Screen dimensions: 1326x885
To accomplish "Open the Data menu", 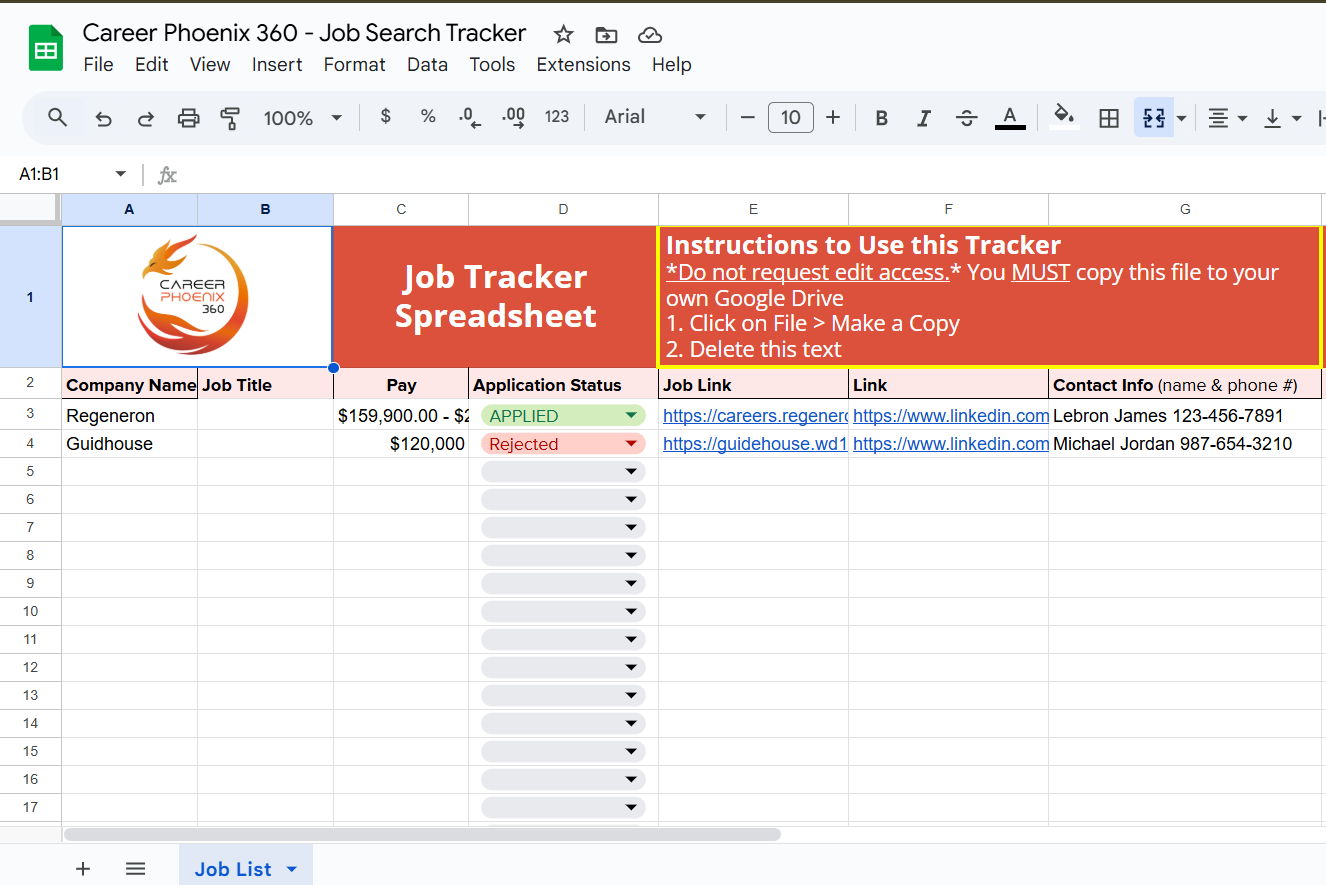I will tap(427, 64).
